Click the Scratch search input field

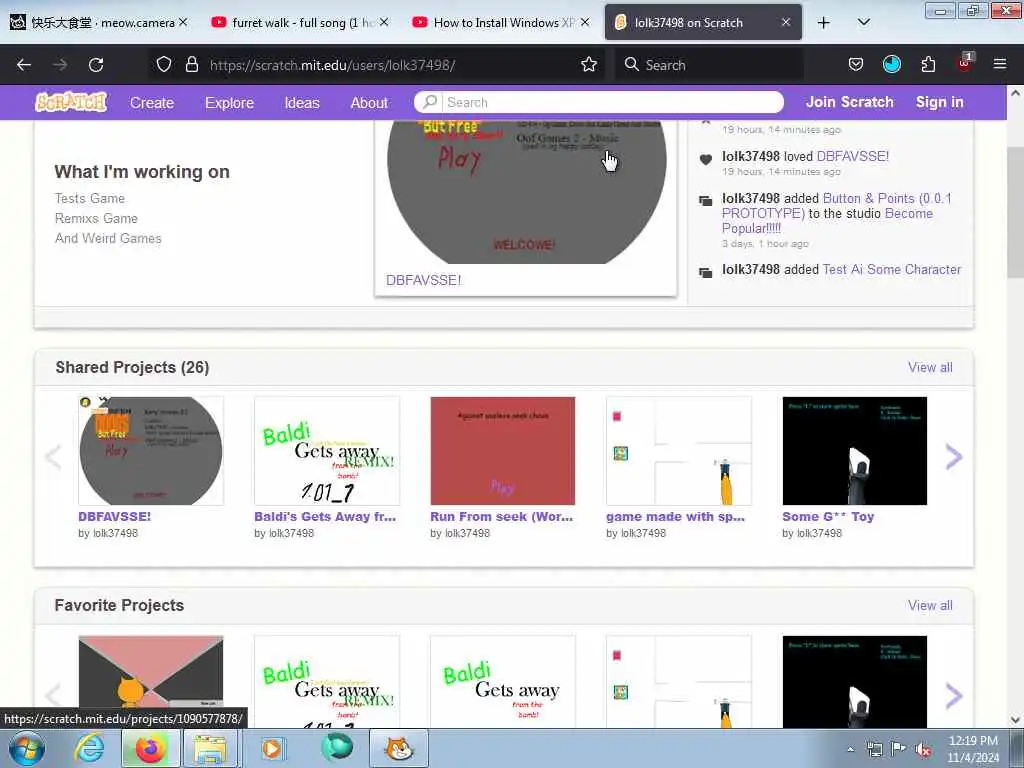click(x=613, y=102)
